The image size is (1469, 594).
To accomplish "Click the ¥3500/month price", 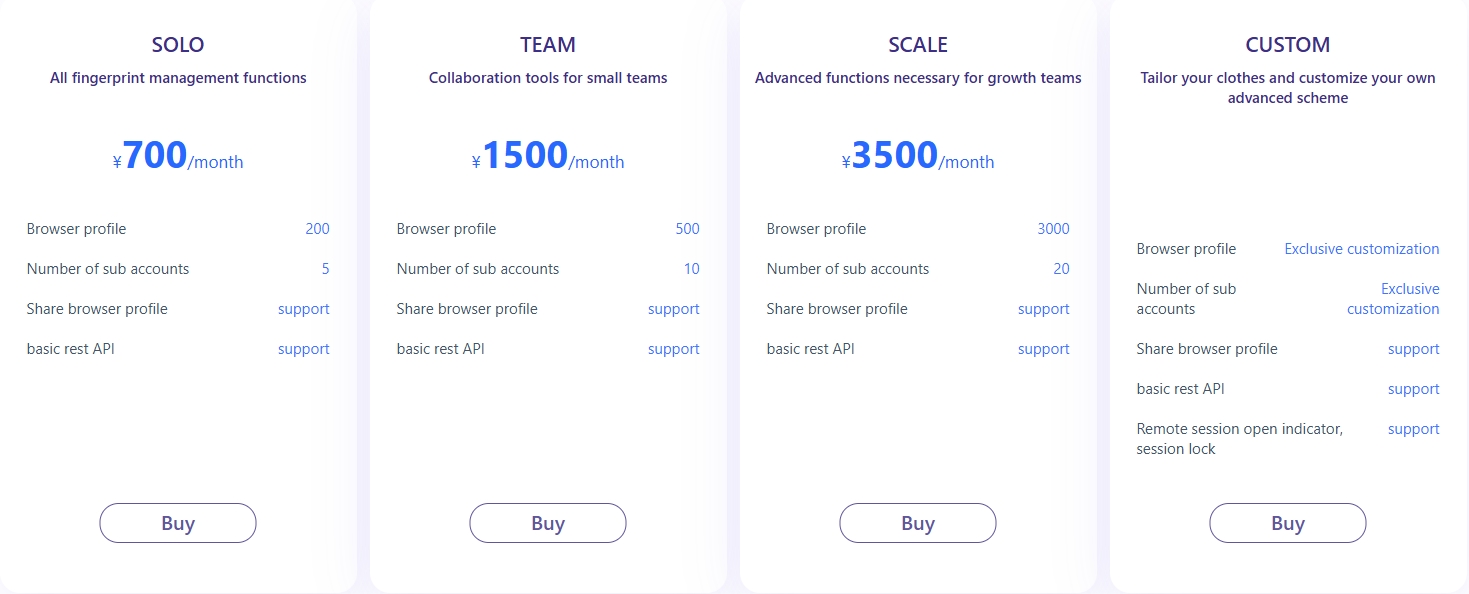I will coord(918,157).
